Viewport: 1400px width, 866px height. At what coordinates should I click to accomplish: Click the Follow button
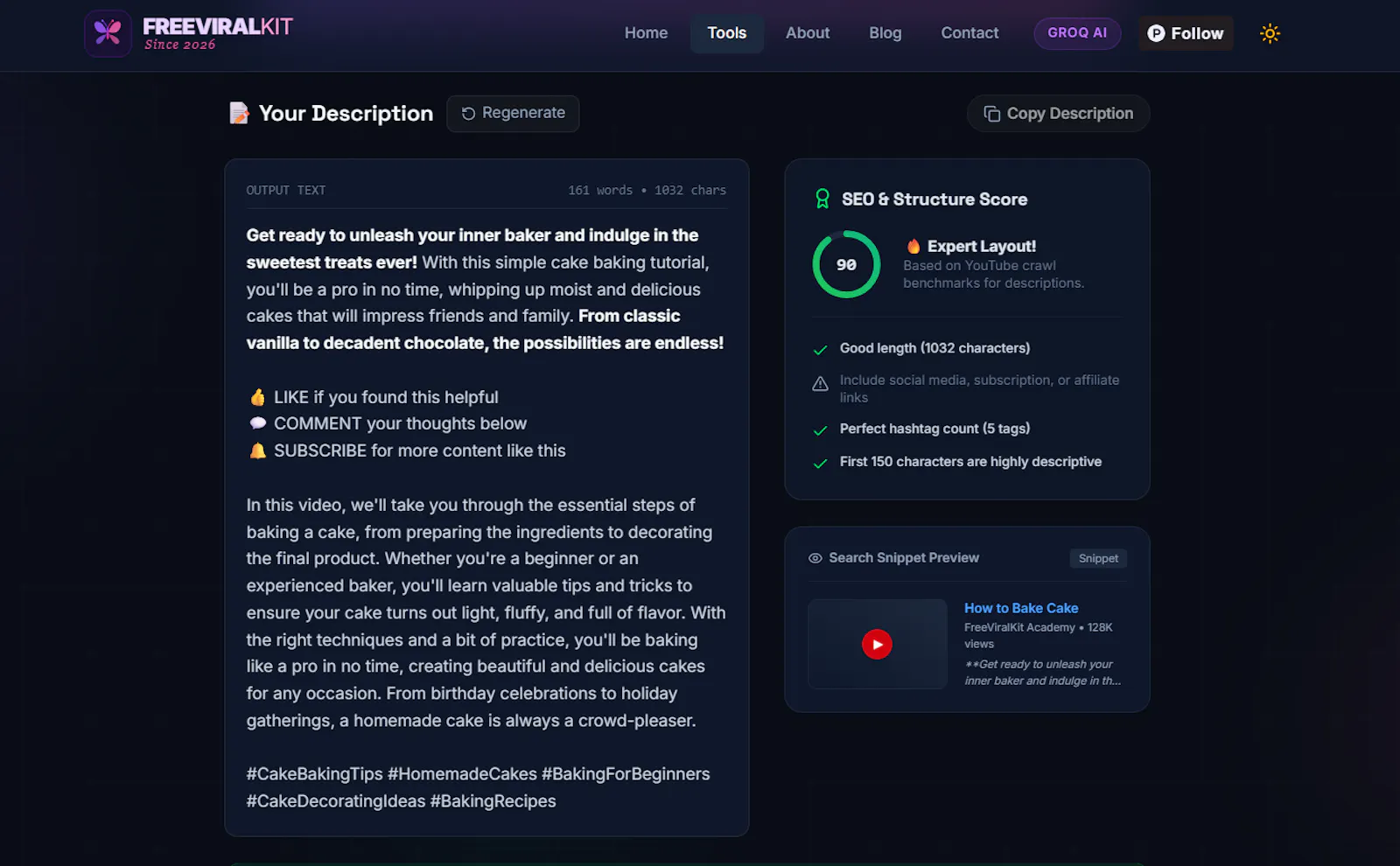tap(1186, 33)
